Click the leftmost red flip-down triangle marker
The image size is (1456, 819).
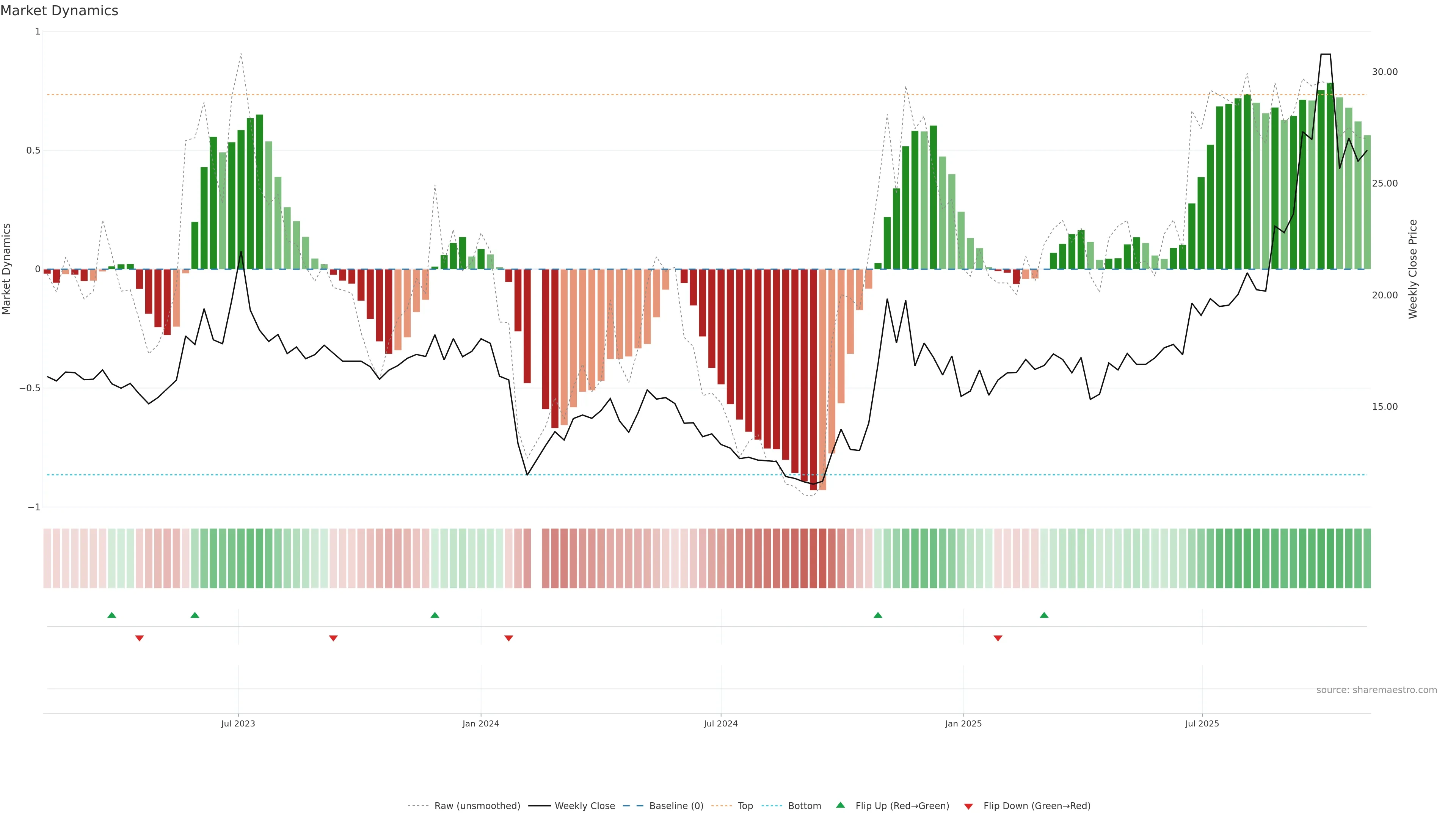140,638
